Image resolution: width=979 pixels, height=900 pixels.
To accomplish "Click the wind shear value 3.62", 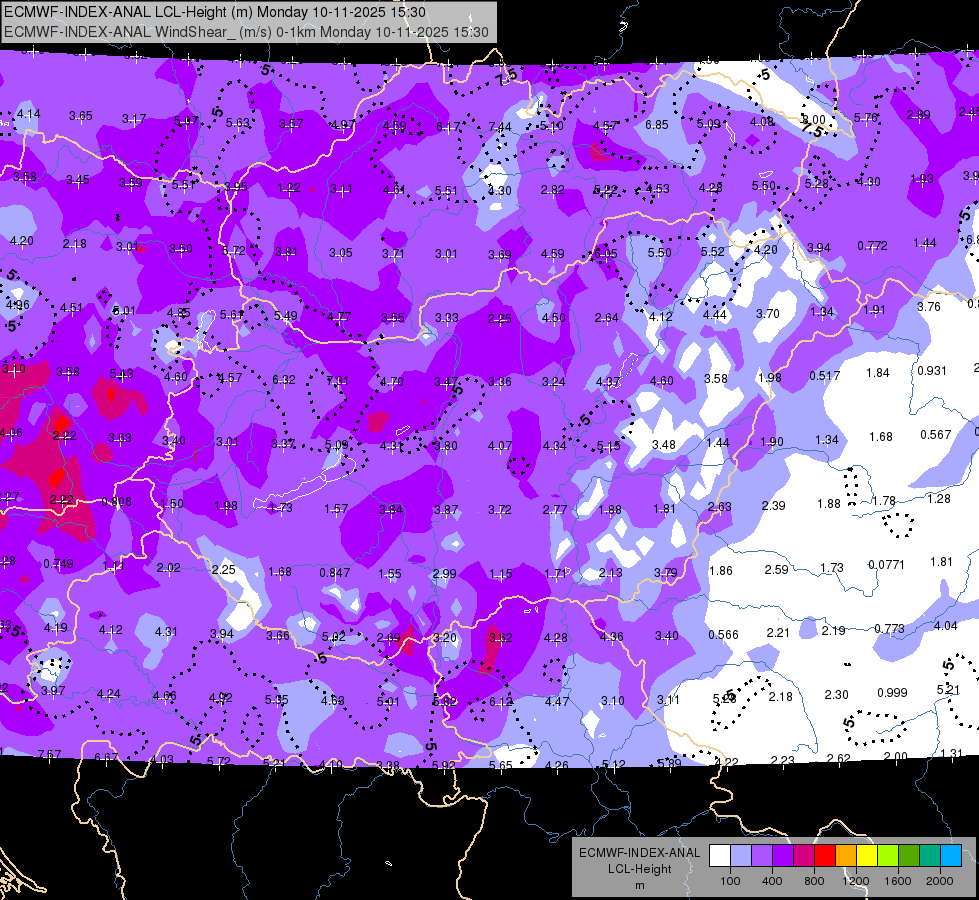I will coord(501,638).
